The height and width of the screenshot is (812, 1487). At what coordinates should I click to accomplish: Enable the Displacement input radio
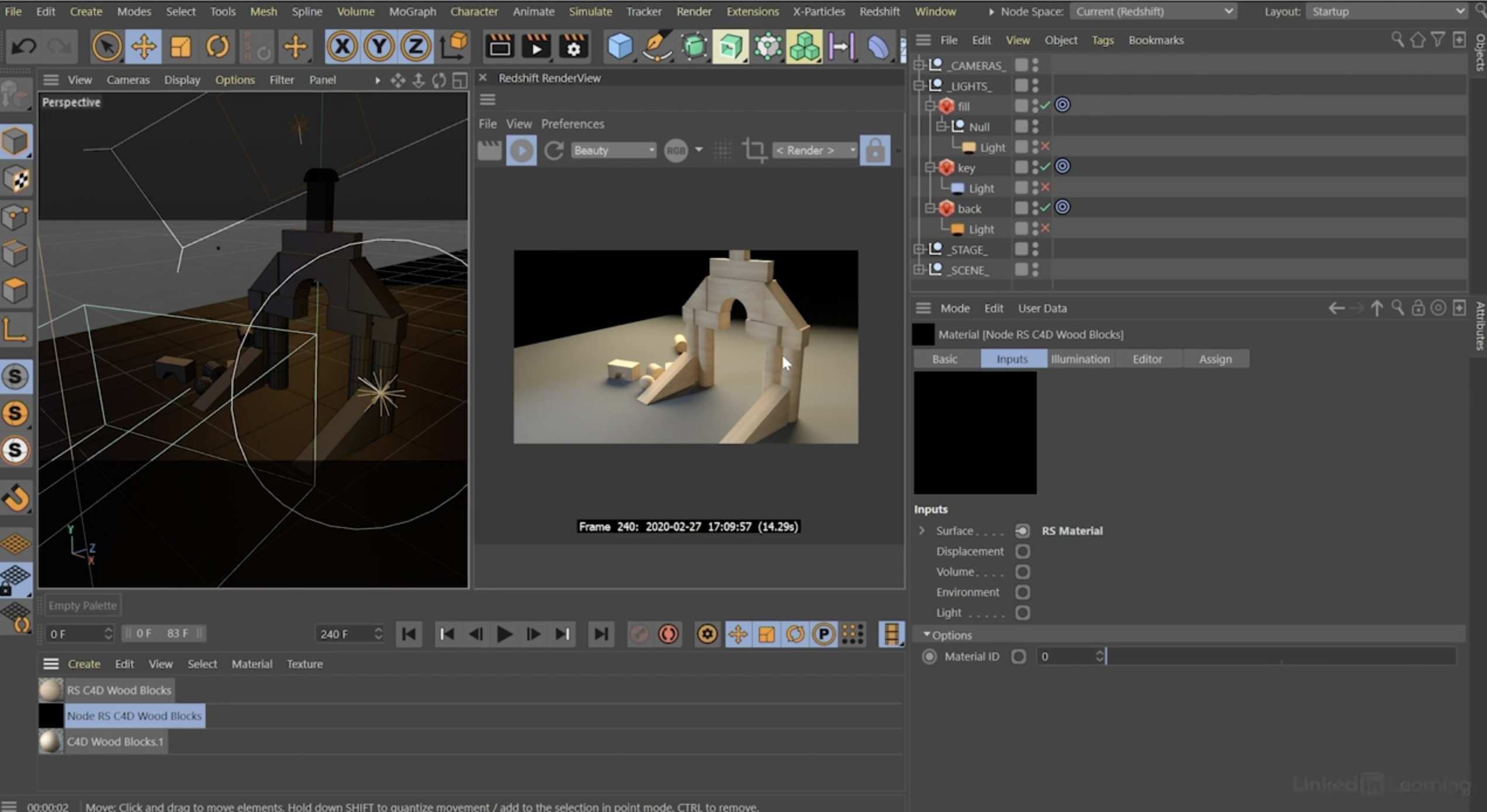1022,551
